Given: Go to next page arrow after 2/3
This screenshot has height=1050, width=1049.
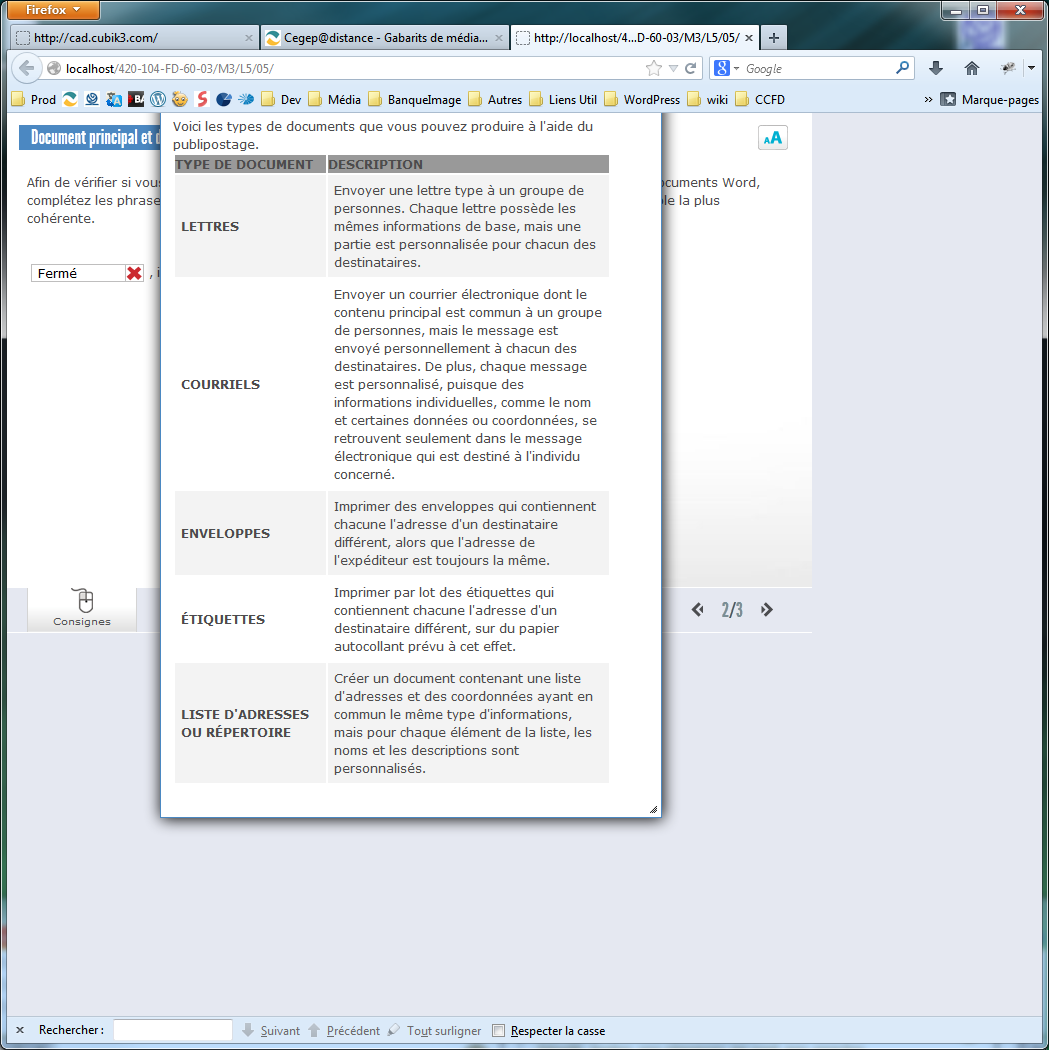Looking at the screenshot, I should click(767, 610).
